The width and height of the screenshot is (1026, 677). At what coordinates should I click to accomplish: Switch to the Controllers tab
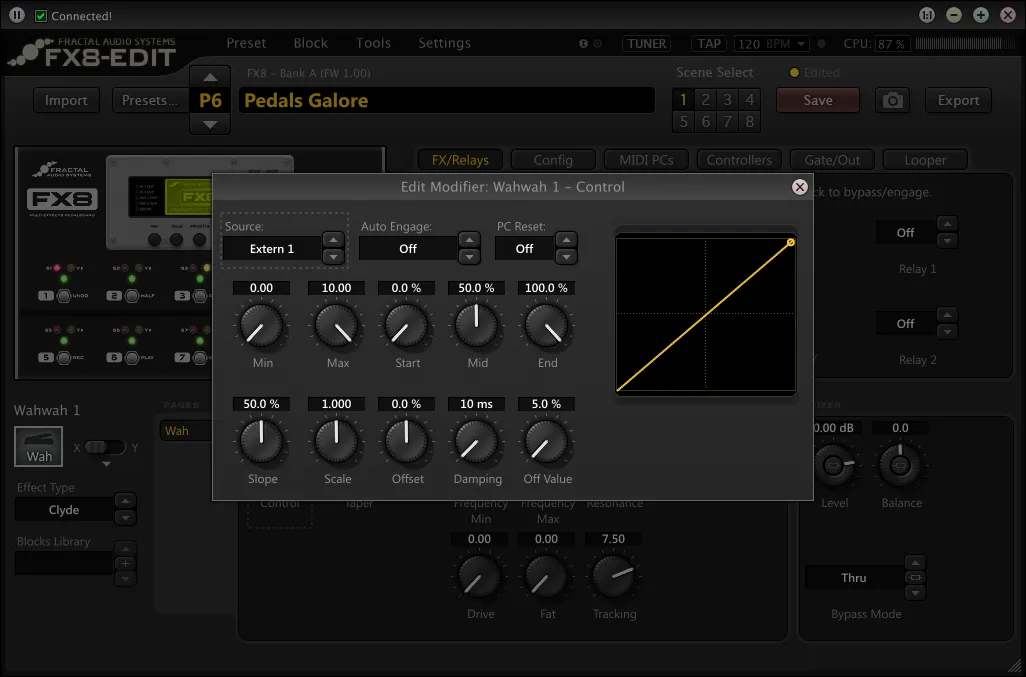point(739,160)
